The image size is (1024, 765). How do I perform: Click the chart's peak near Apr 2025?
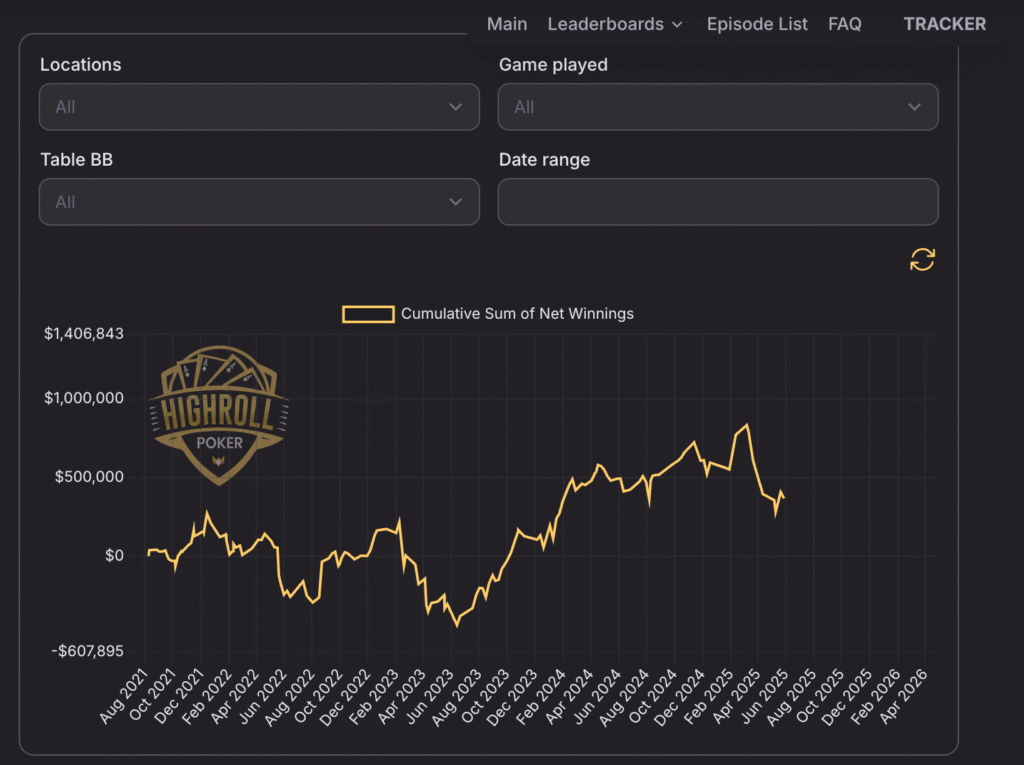point(746,425)
